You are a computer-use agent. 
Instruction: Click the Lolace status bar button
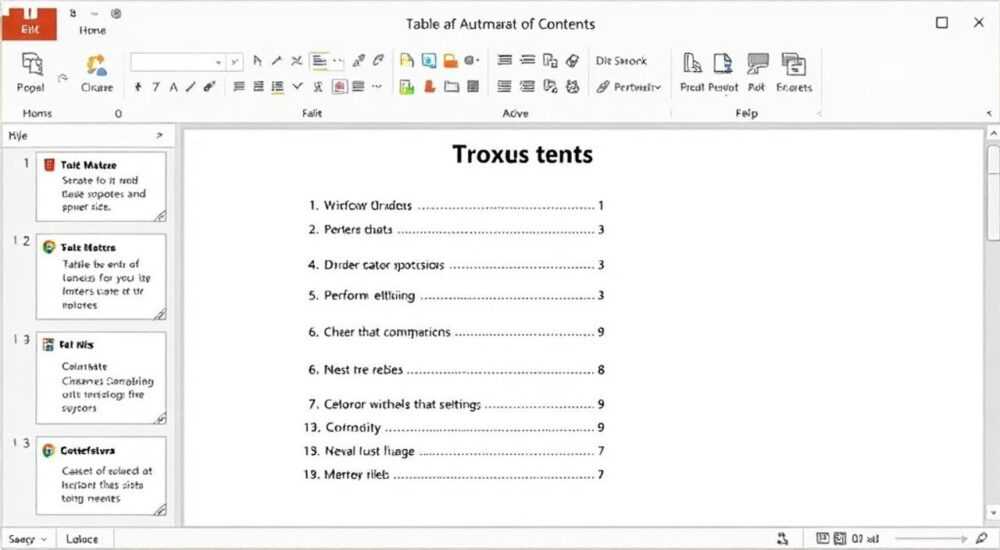(82, 539)
